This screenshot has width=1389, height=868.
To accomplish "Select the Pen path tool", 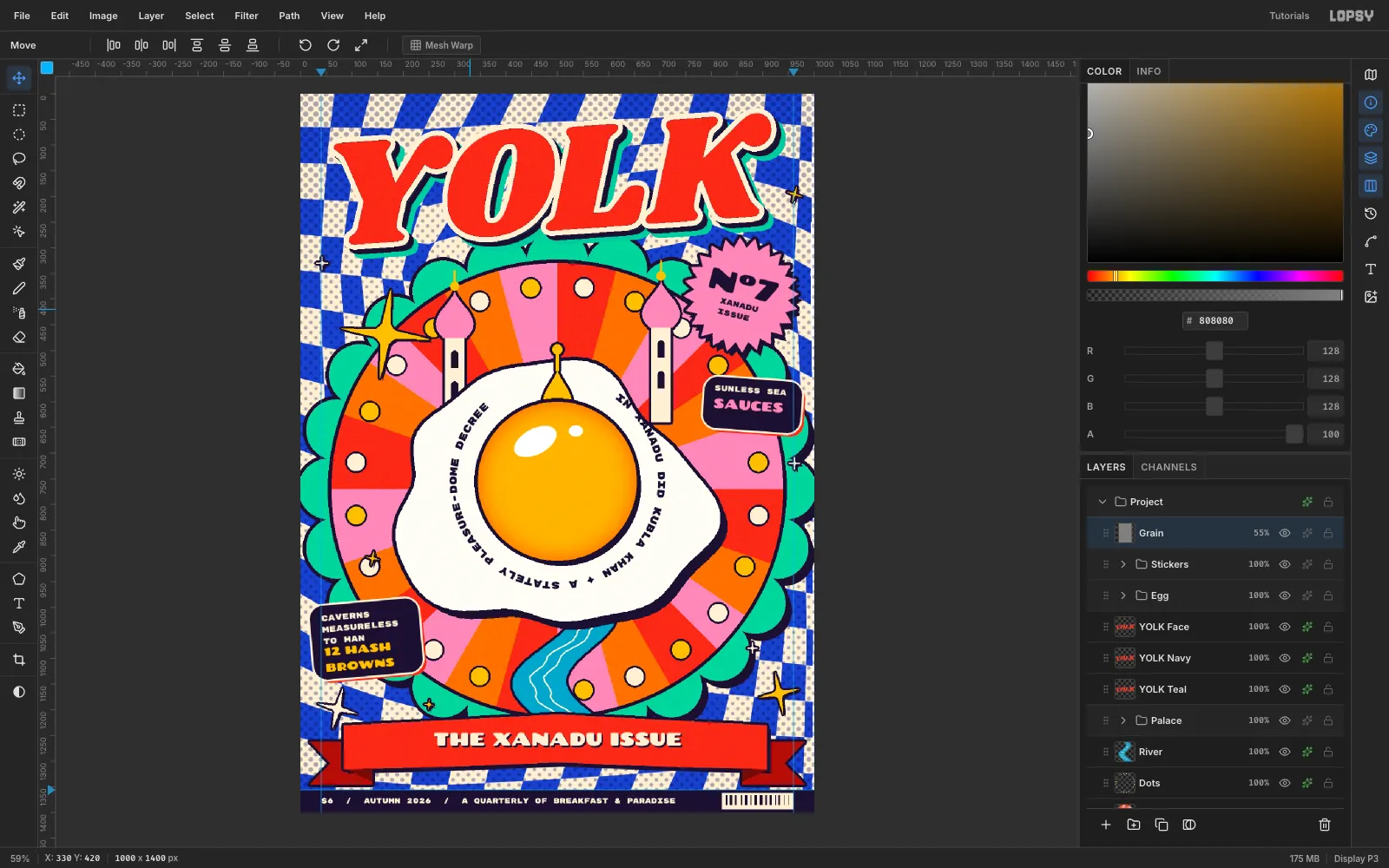I will 19,628.
